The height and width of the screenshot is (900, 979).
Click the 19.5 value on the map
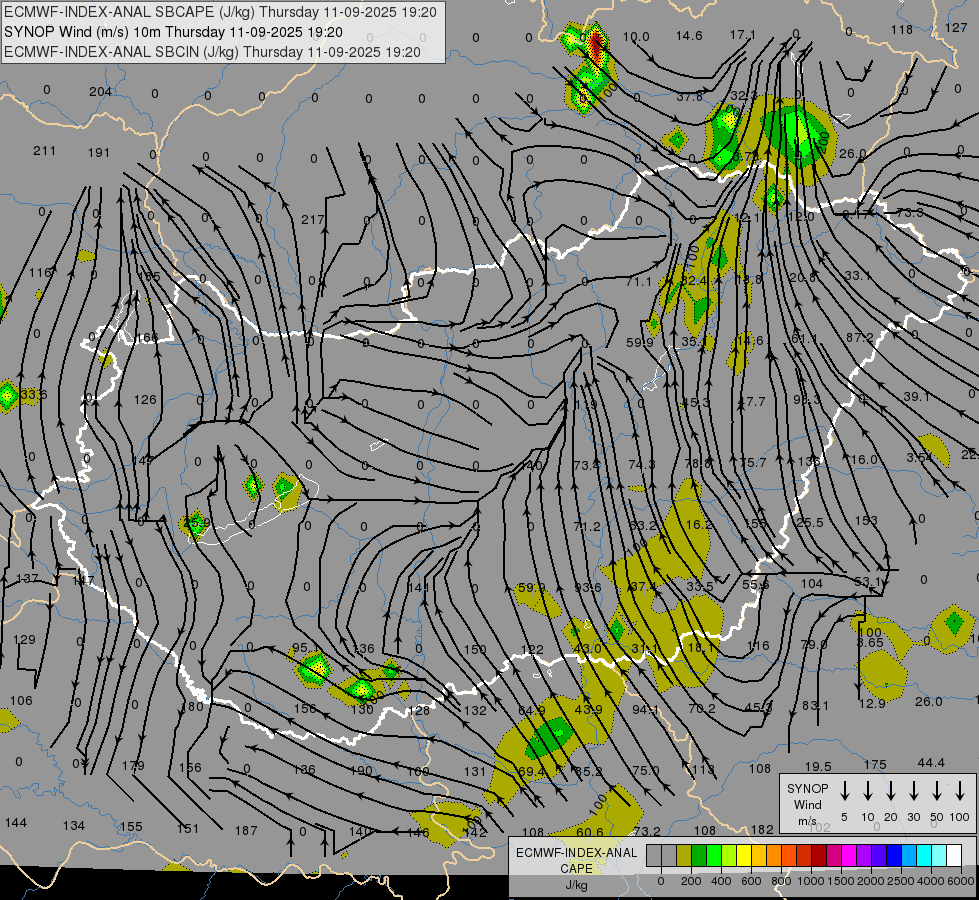click(818, 766)
